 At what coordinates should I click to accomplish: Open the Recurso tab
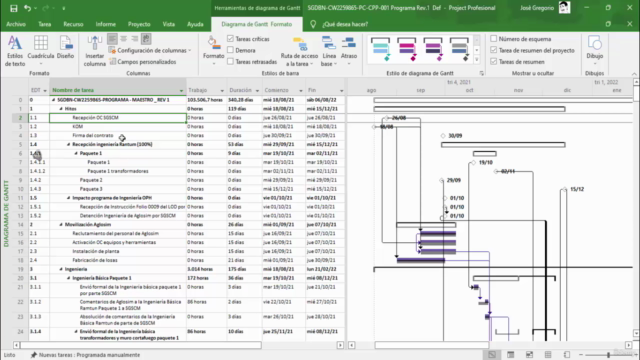(x=73, y=24)
